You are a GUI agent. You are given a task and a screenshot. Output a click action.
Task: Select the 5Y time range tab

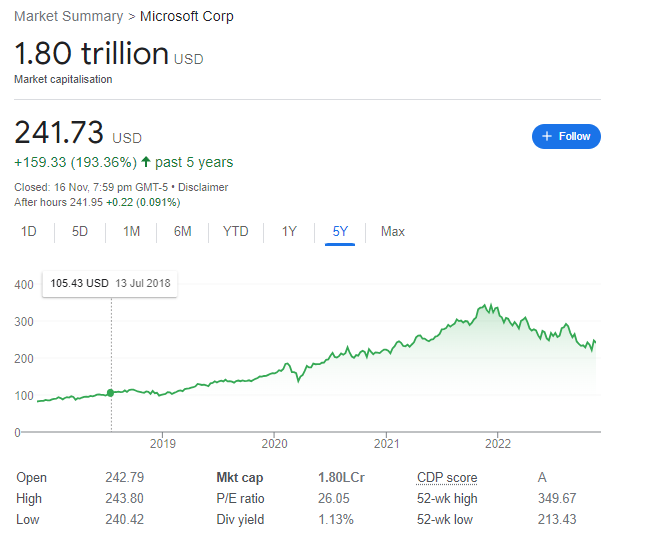pos(340,232)
